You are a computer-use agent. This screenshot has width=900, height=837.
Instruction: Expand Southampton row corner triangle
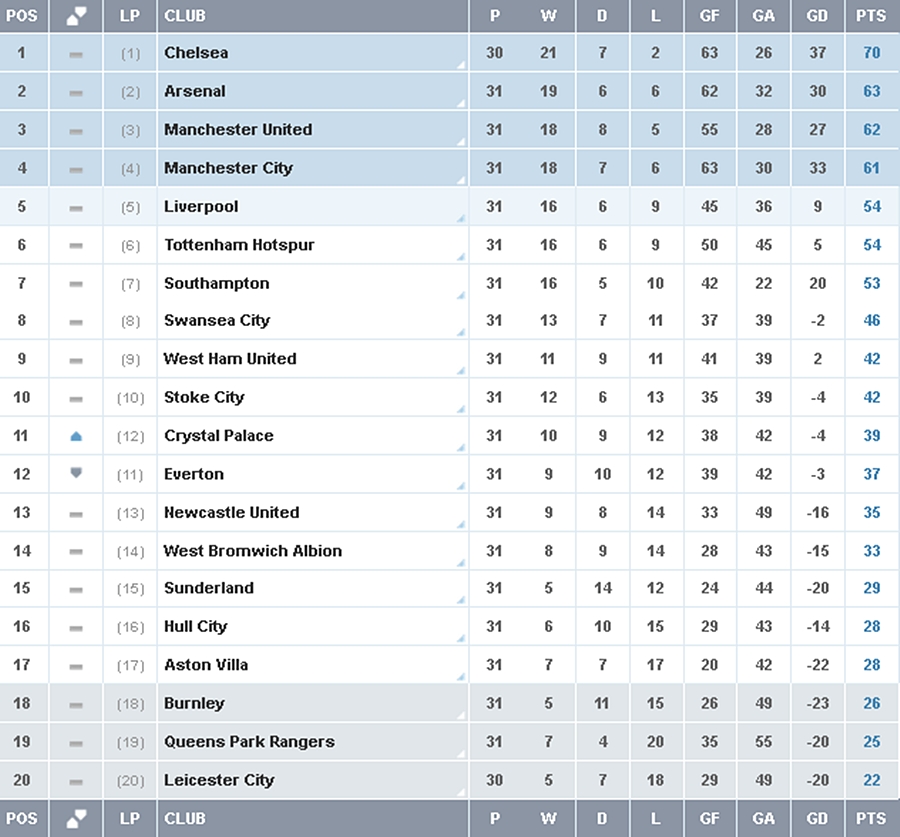[x=461, y=296]
